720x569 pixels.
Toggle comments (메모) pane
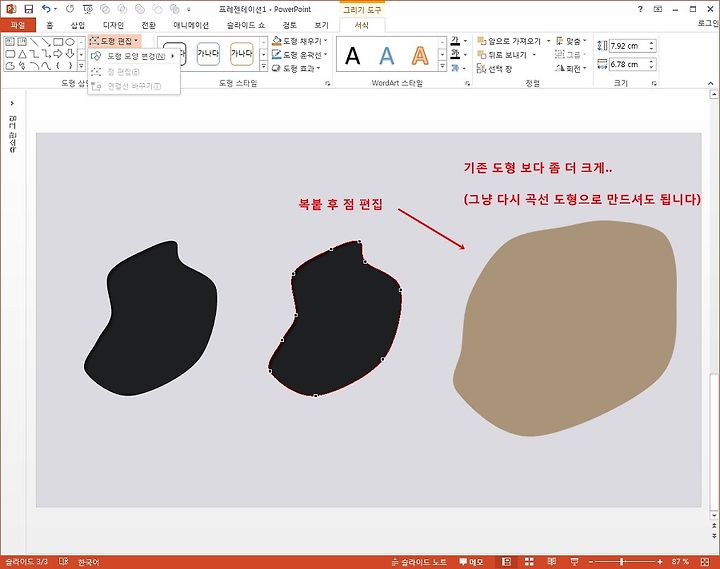point(471,562)
